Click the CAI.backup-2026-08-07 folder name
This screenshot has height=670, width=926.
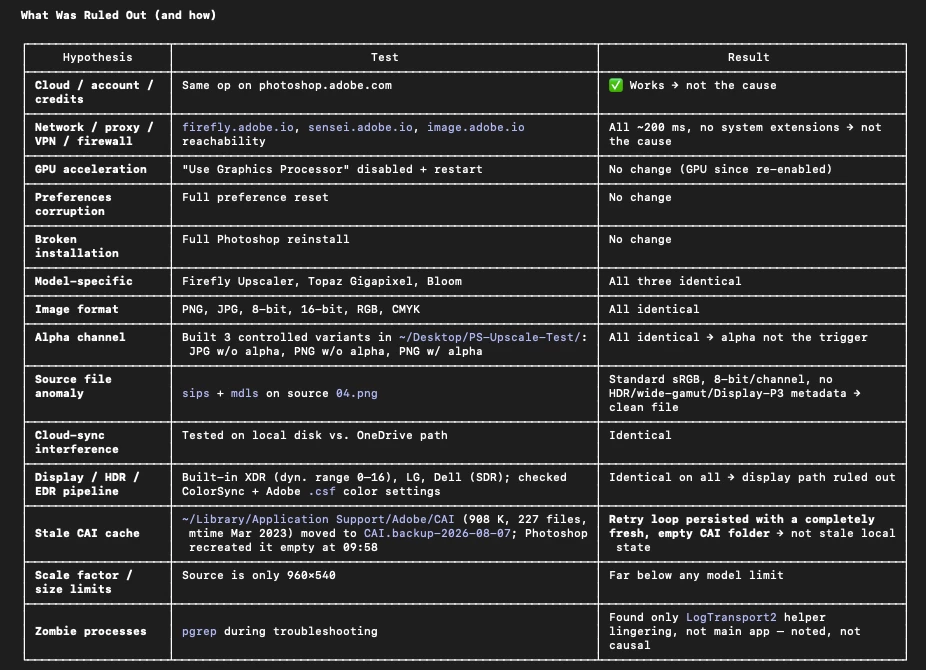(437, 533)
